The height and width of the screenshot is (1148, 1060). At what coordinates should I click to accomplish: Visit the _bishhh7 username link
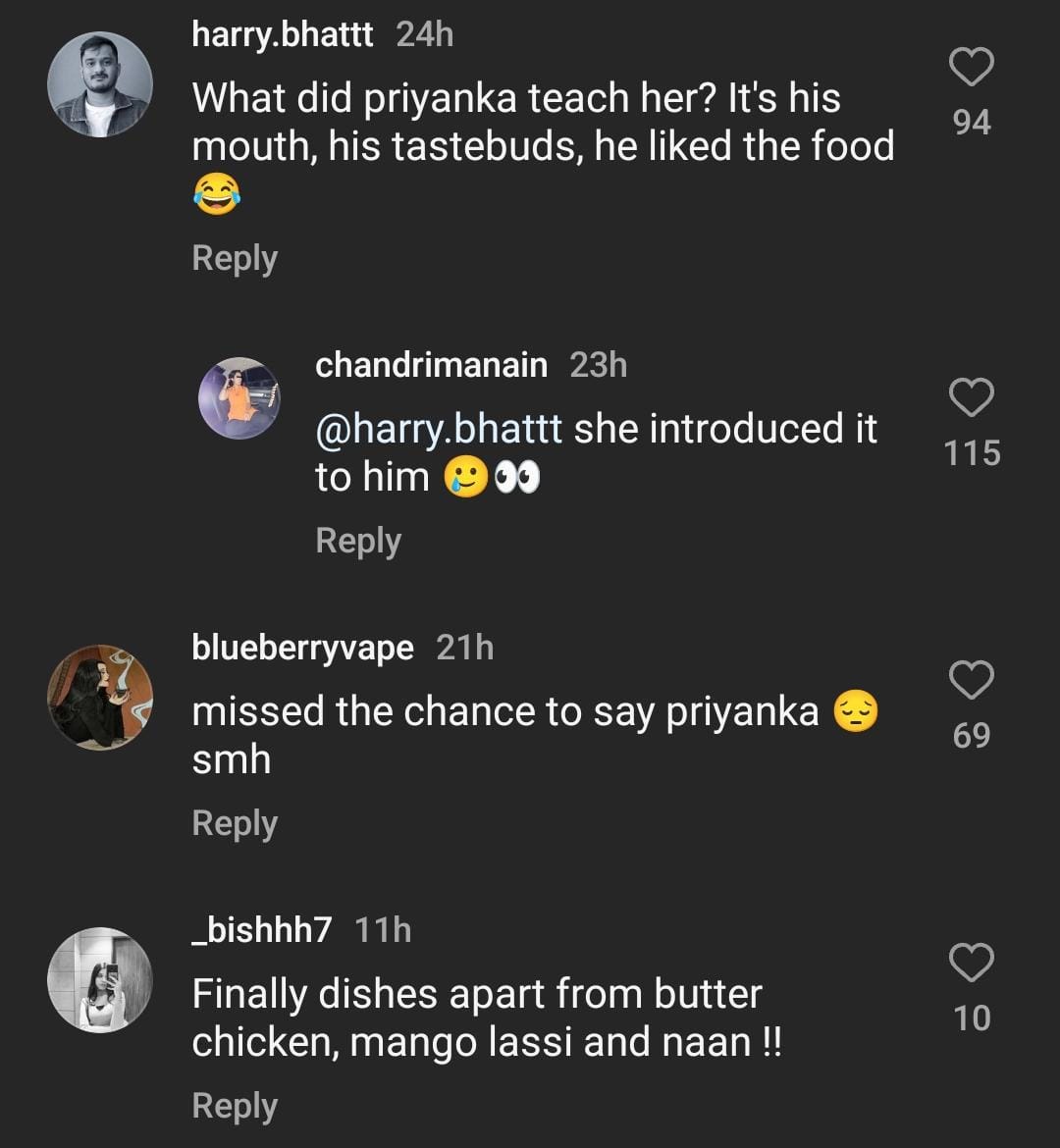coord(262,930)
